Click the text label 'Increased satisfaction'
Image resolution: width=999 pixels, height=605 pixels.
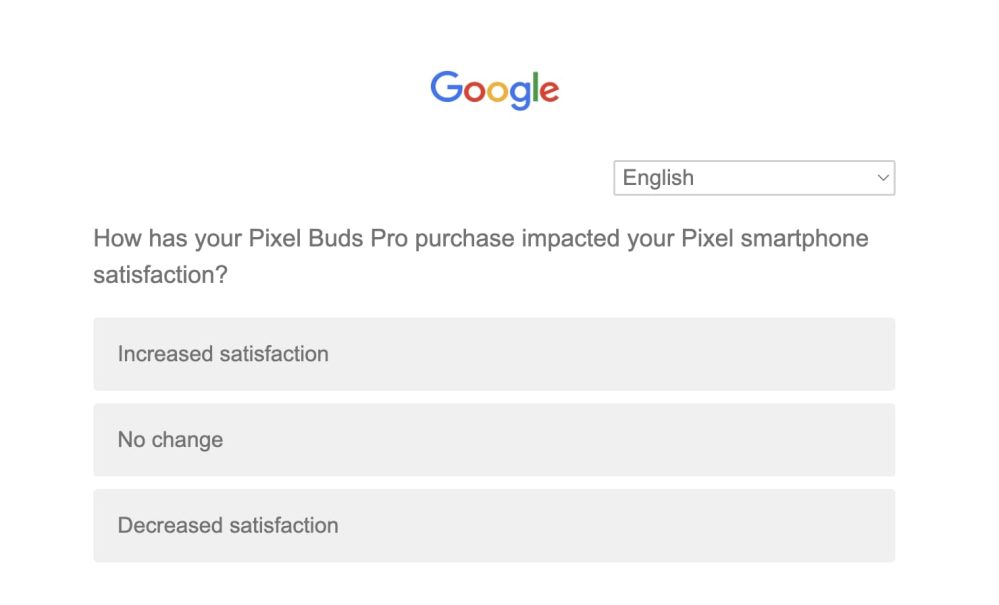[223, 354]
